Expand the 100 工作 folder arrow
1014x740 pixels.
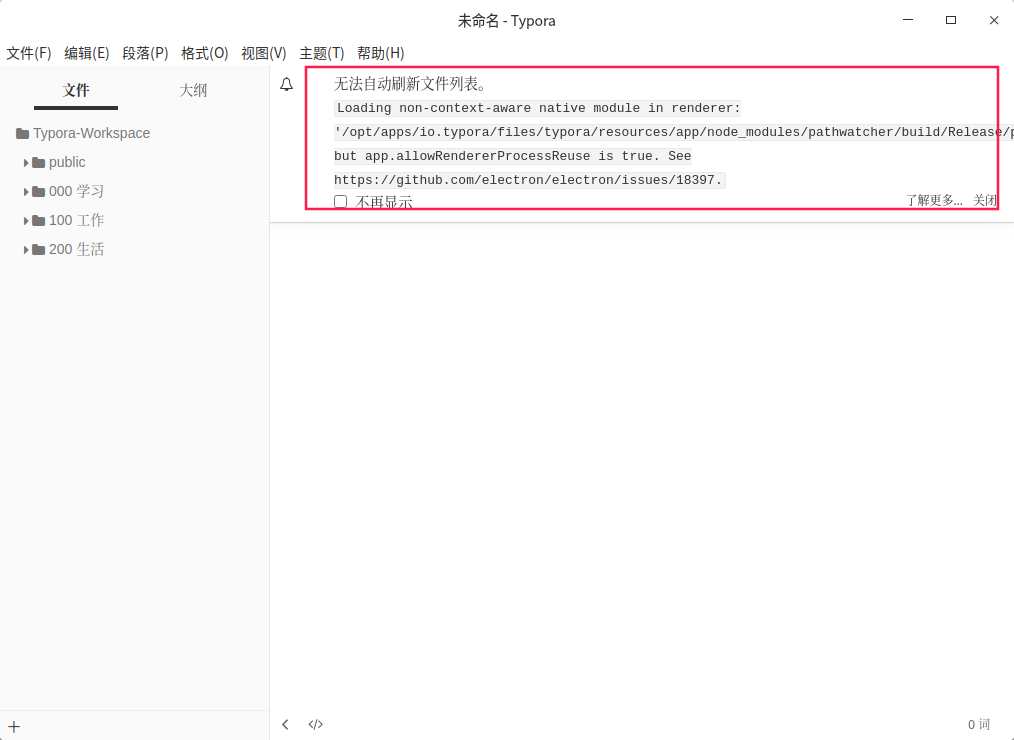(x=26, y=221)
